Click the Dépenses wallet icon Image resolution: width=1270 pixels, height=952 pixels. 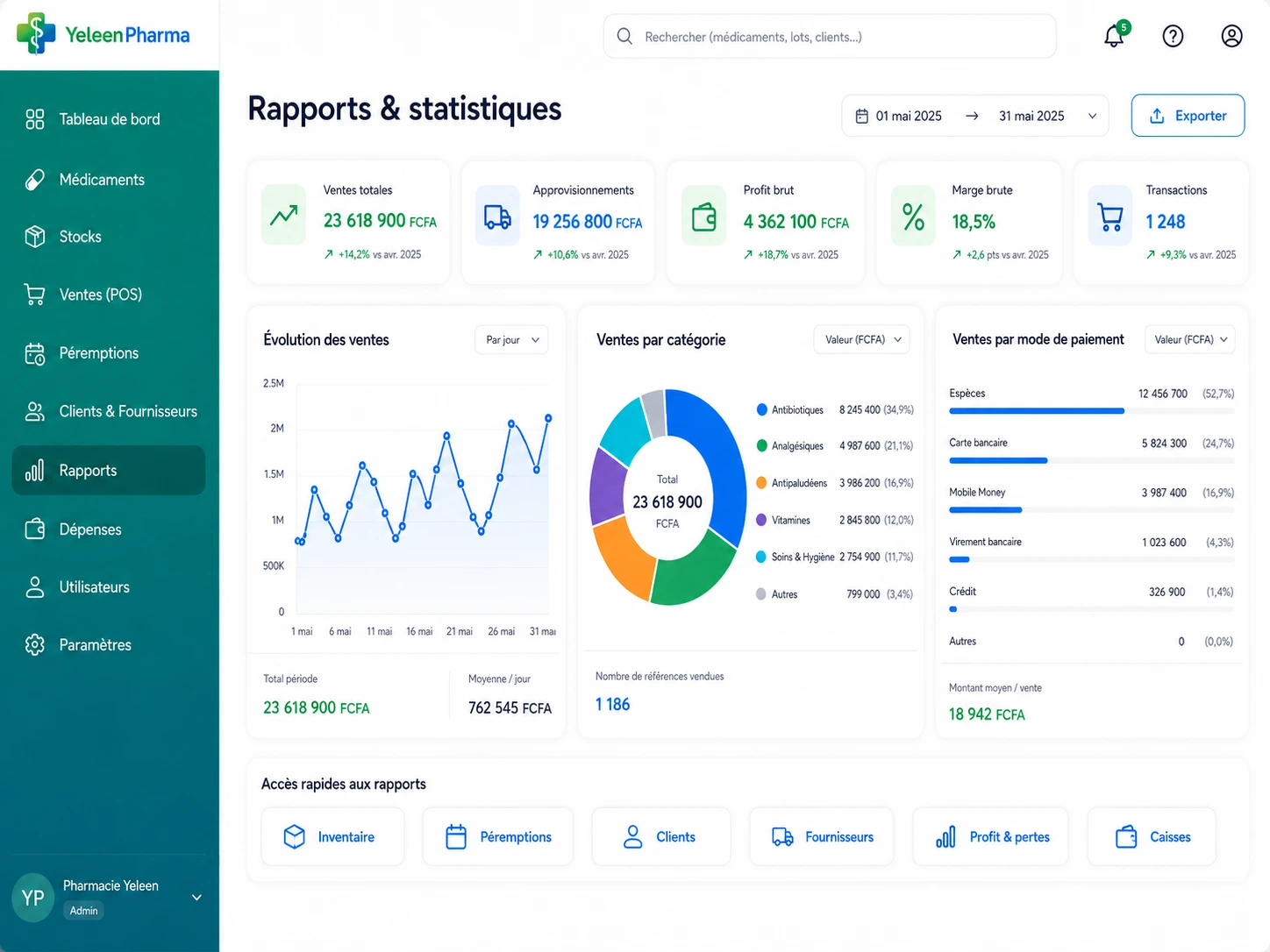tap(35, 529)
